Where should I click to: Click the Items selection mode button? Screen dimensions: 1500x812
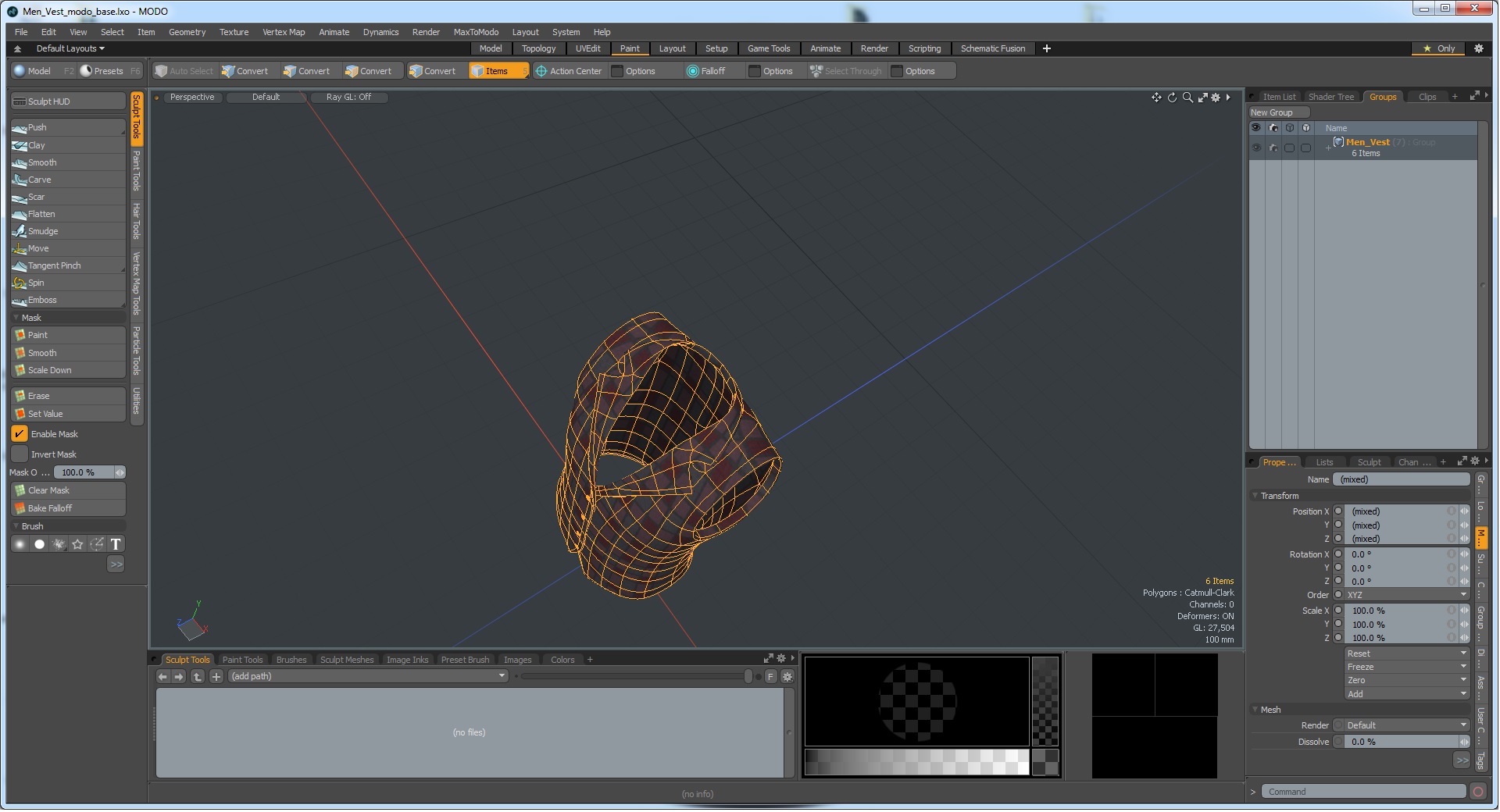[x=498, y=71]
